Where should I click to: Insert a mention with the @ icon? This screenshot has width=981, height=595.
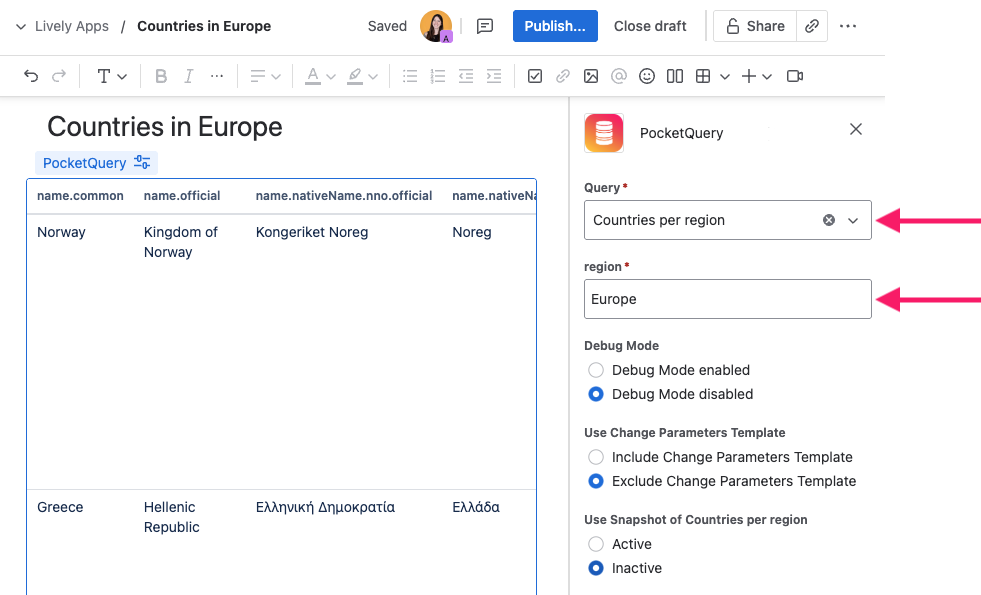[x=618, y=75]
